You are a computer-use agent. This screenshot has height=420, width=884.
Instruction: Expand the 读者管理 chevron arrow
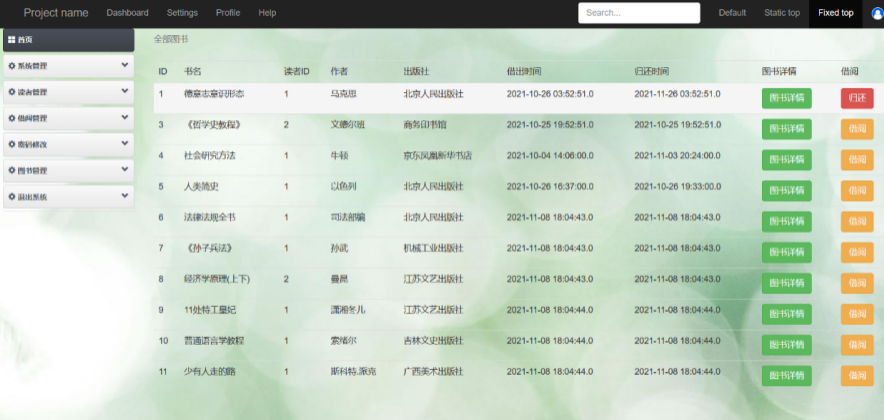point(124,92)
